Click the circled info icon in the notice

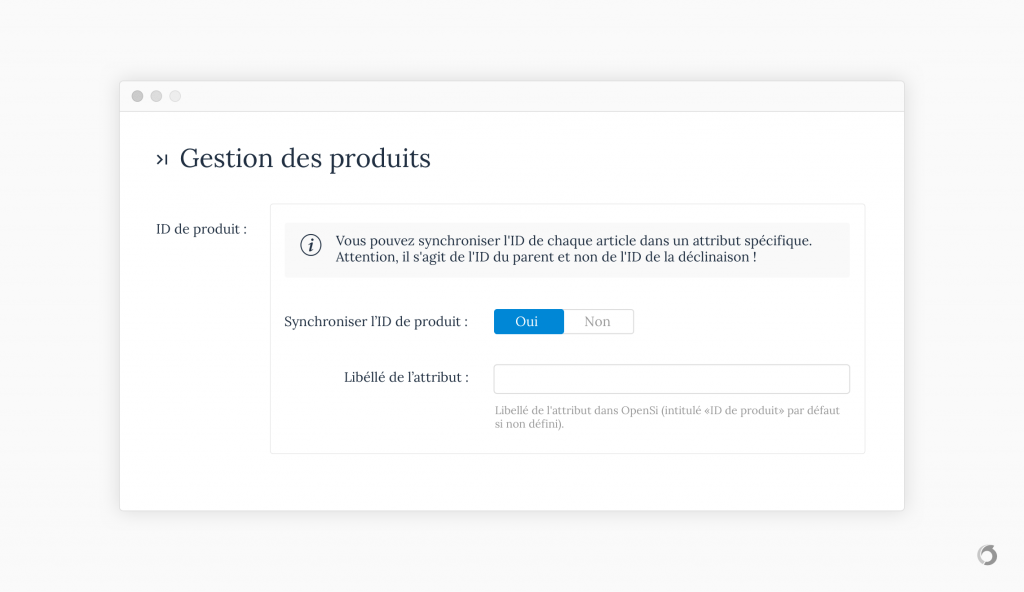(x=311, y=245)
